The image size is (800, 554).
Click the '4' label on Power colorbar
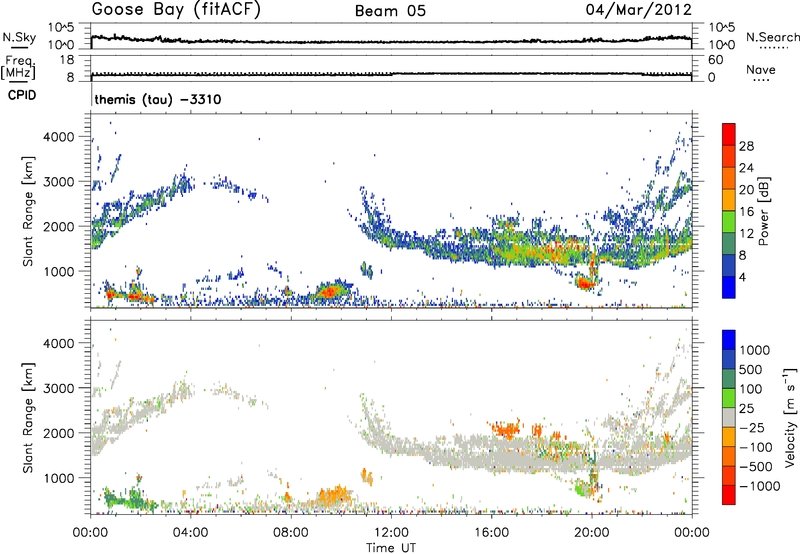(x=742, y=277)
